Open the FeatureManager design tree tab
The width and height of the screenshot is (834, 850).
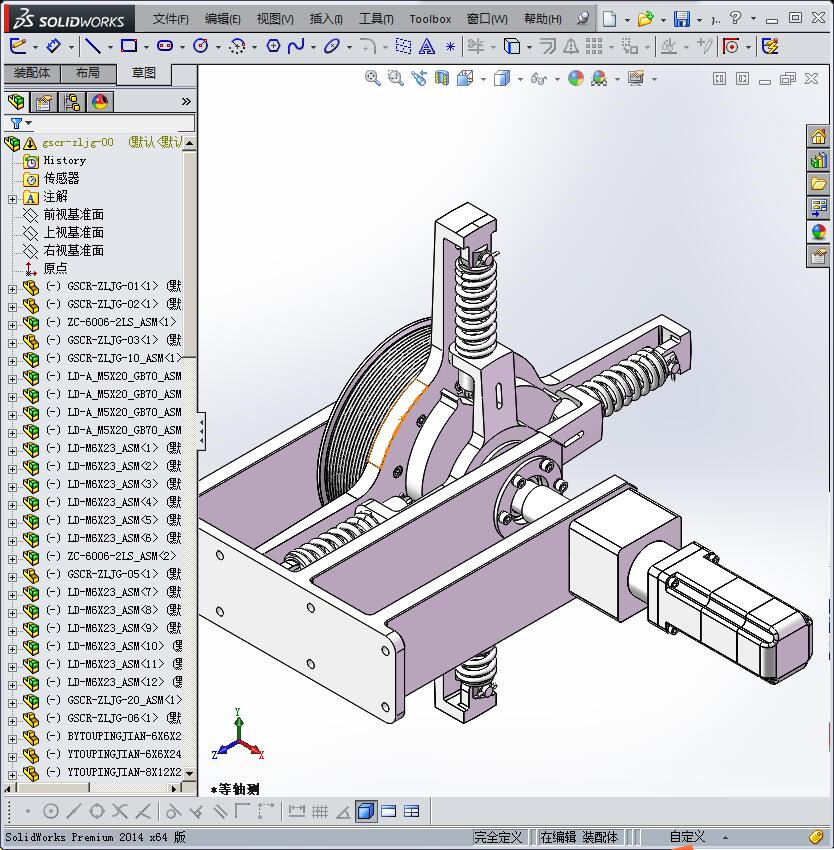tap(16, 101)
